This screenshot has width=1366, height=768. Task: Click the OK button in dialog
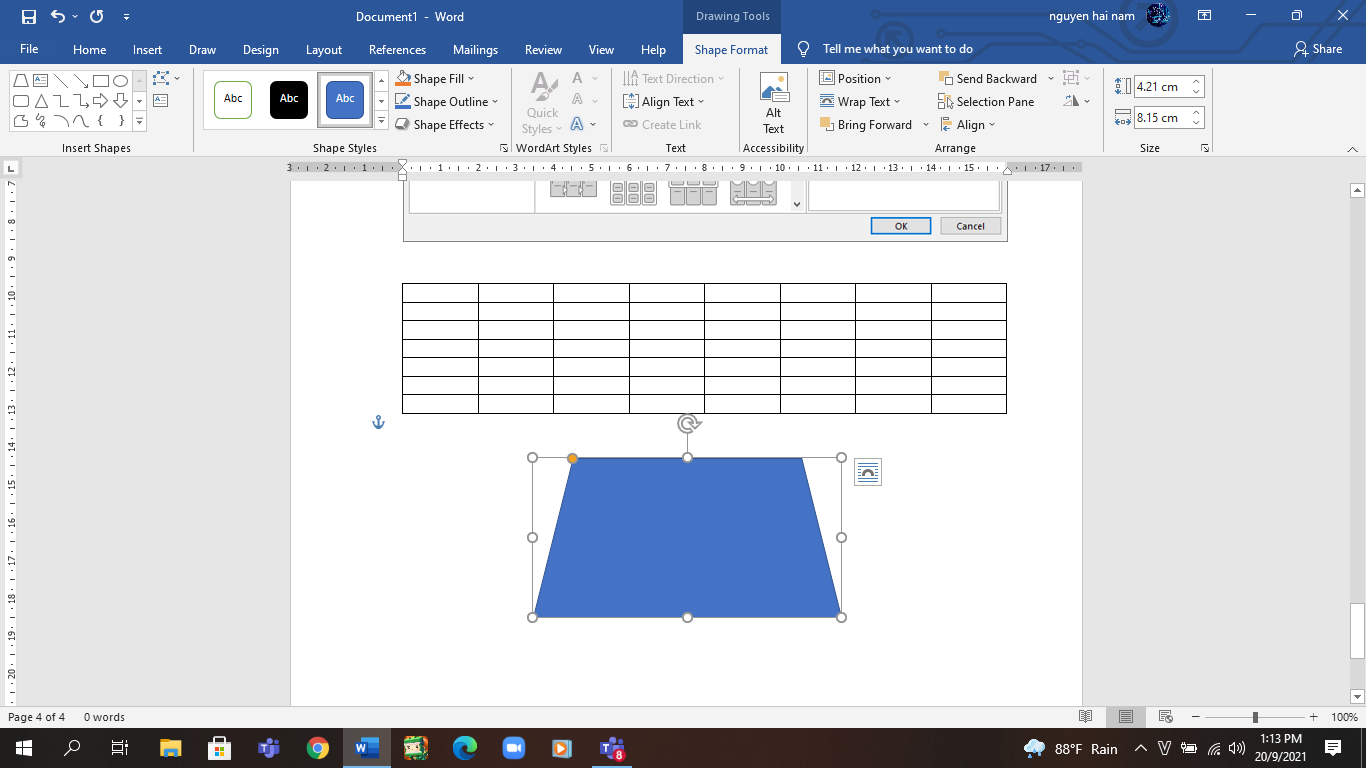pos(901,226)
